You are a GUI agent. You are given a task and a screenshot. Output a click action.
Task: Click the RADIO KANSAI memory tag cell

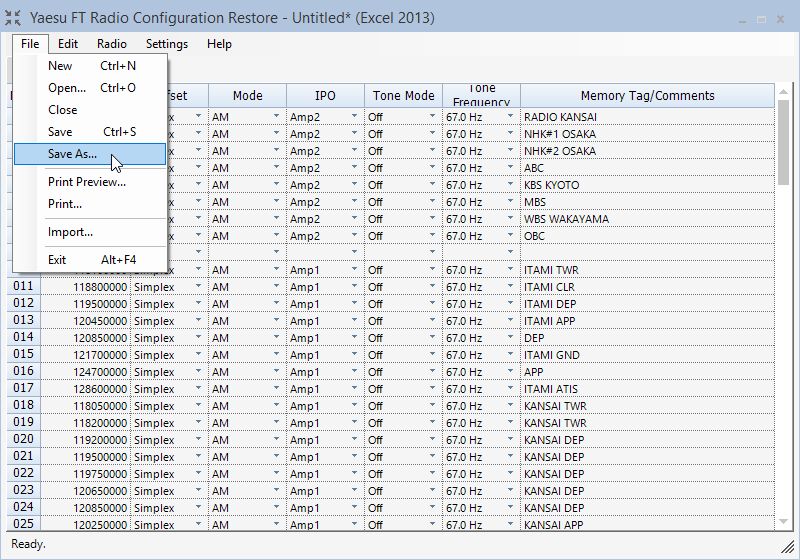tap(647, 117)
